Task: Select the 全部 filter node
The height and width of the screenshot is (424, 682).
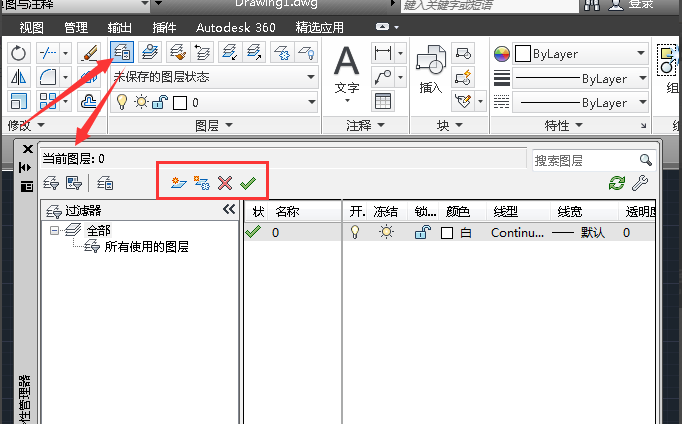Action: coord(98,230)
